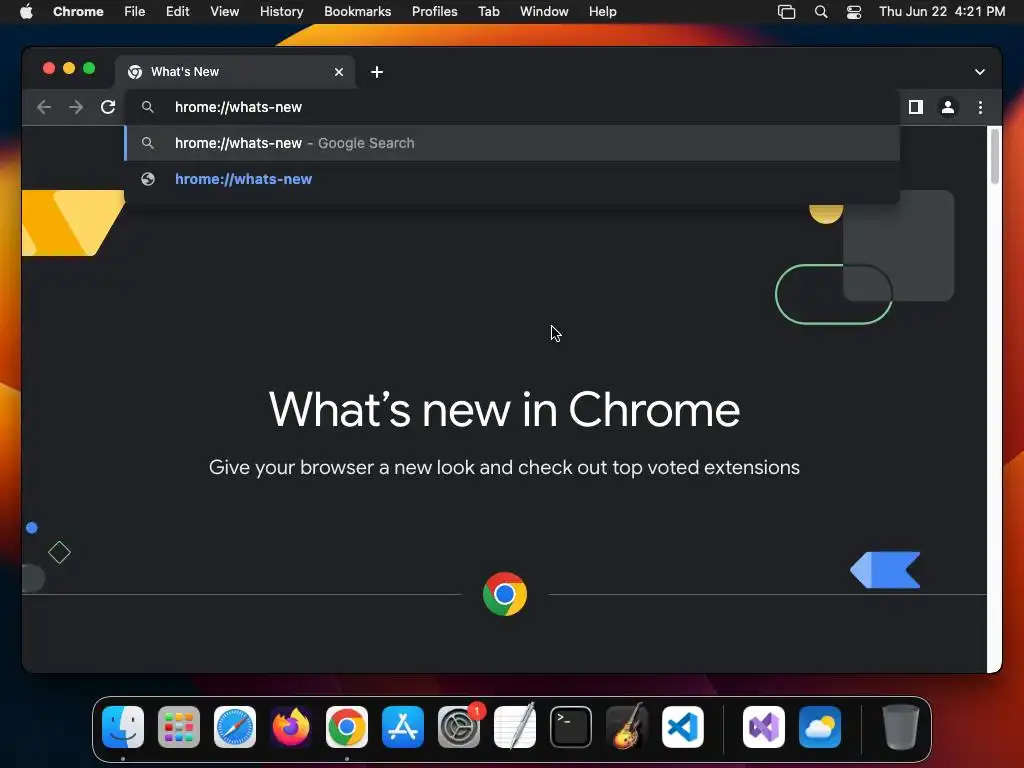Viewport: 1024px width, 768px height.
Task: Open System Settings from the dock
Action: [x=458, y=727]
